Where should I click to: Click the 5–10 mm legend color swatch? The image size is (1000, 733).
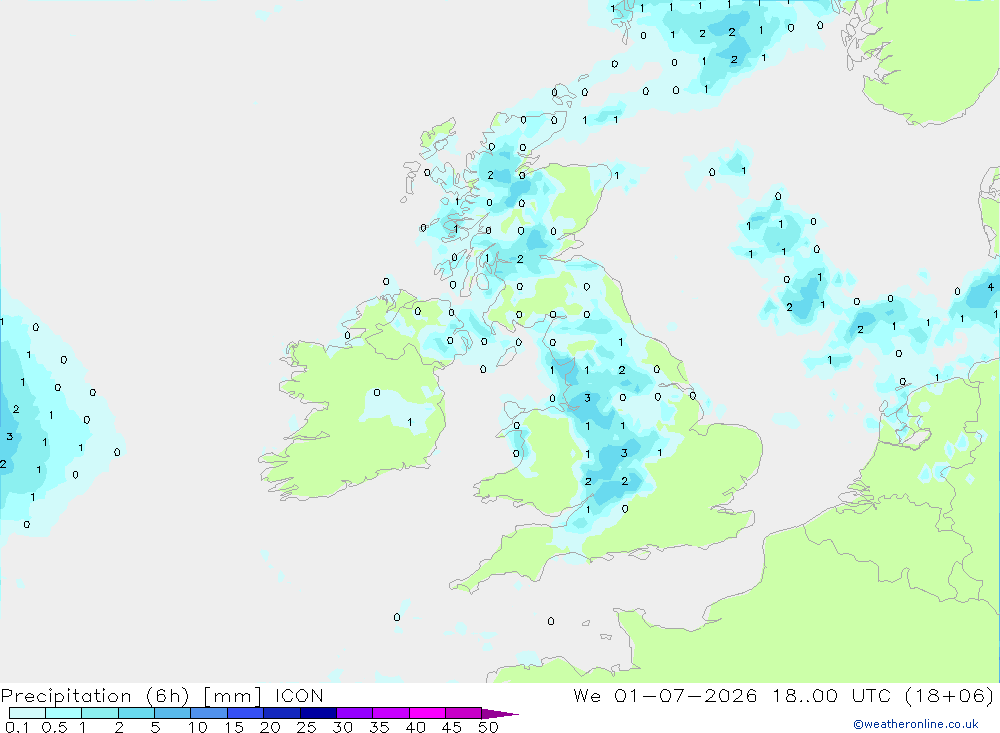[173, 713]
